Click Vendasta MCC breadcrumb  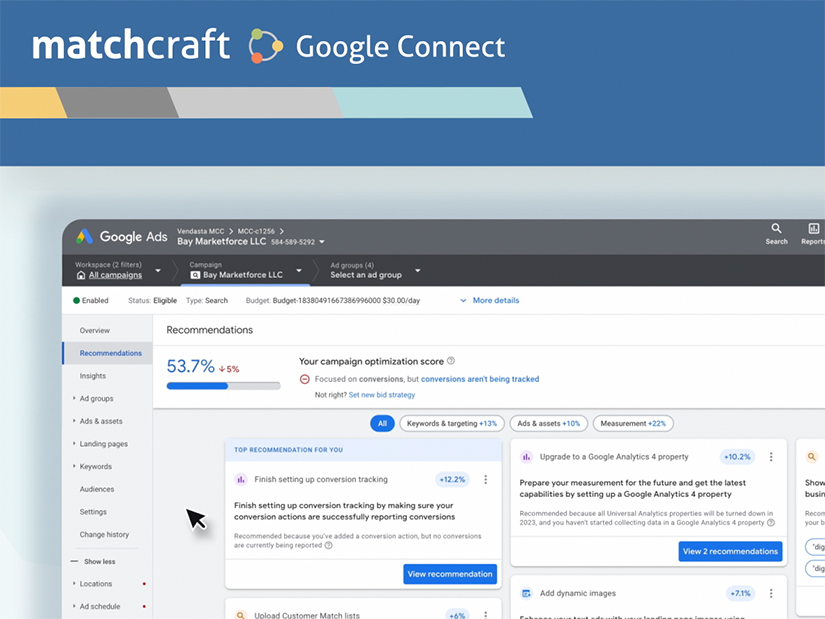(200, 231)
